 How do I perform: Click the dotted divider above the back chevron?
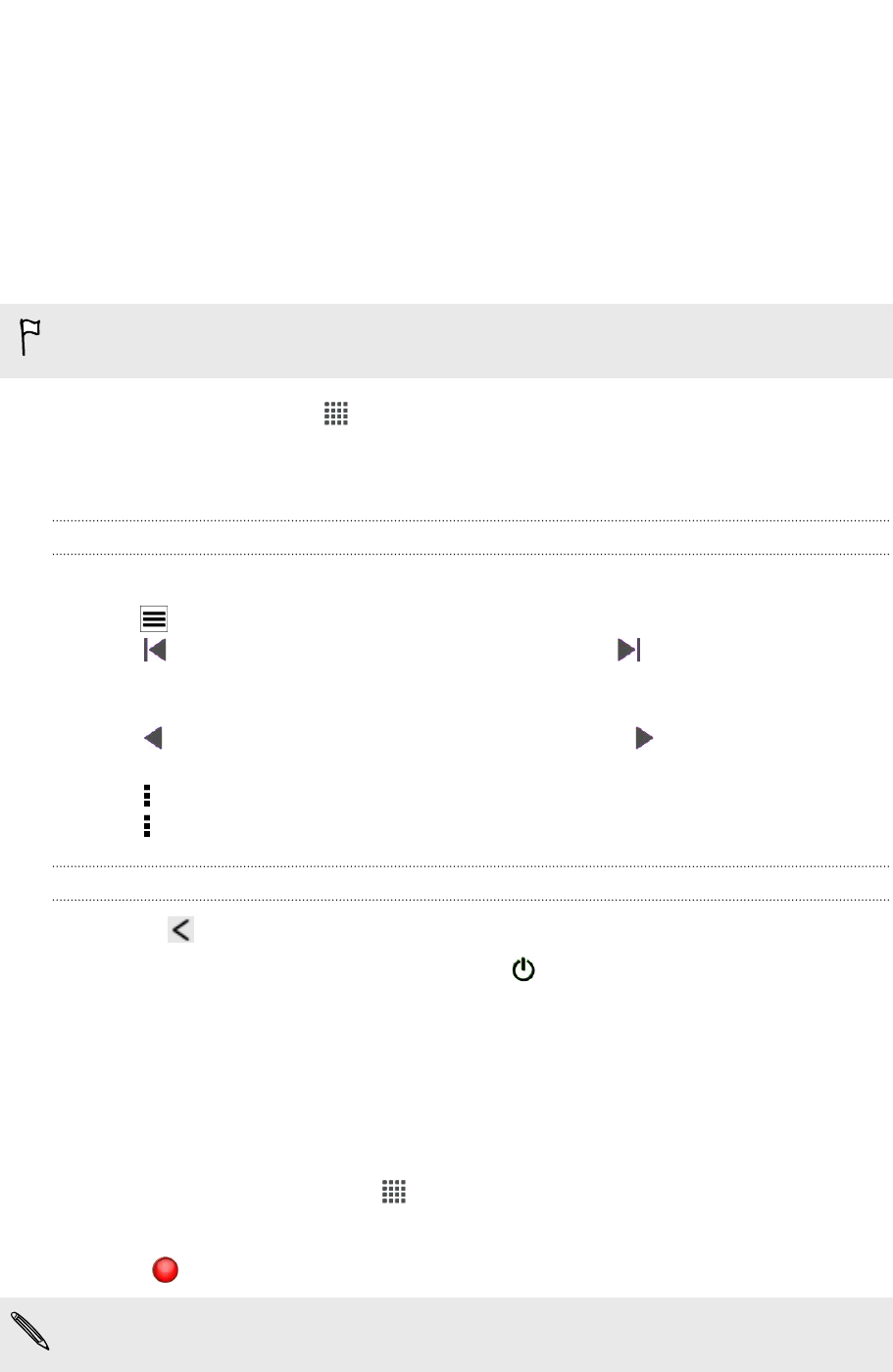pyautogui.click(x=471, y=900)
